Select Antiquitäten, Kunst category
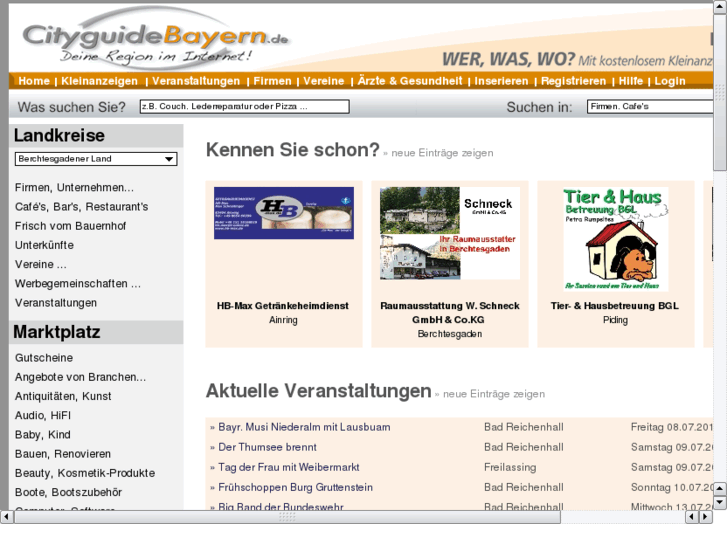This screenshot has width=727, height=545. pos(63,397)
